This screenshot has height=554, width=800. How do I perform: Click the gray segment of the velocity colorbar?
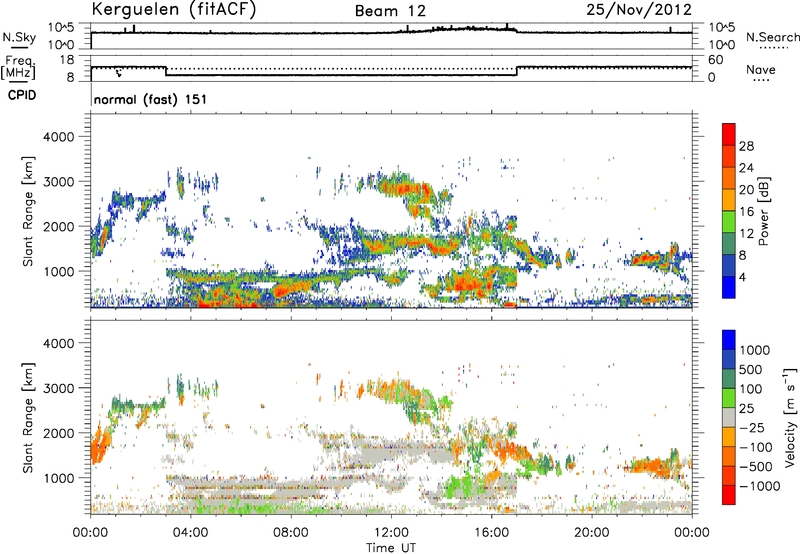pos(729,417)
